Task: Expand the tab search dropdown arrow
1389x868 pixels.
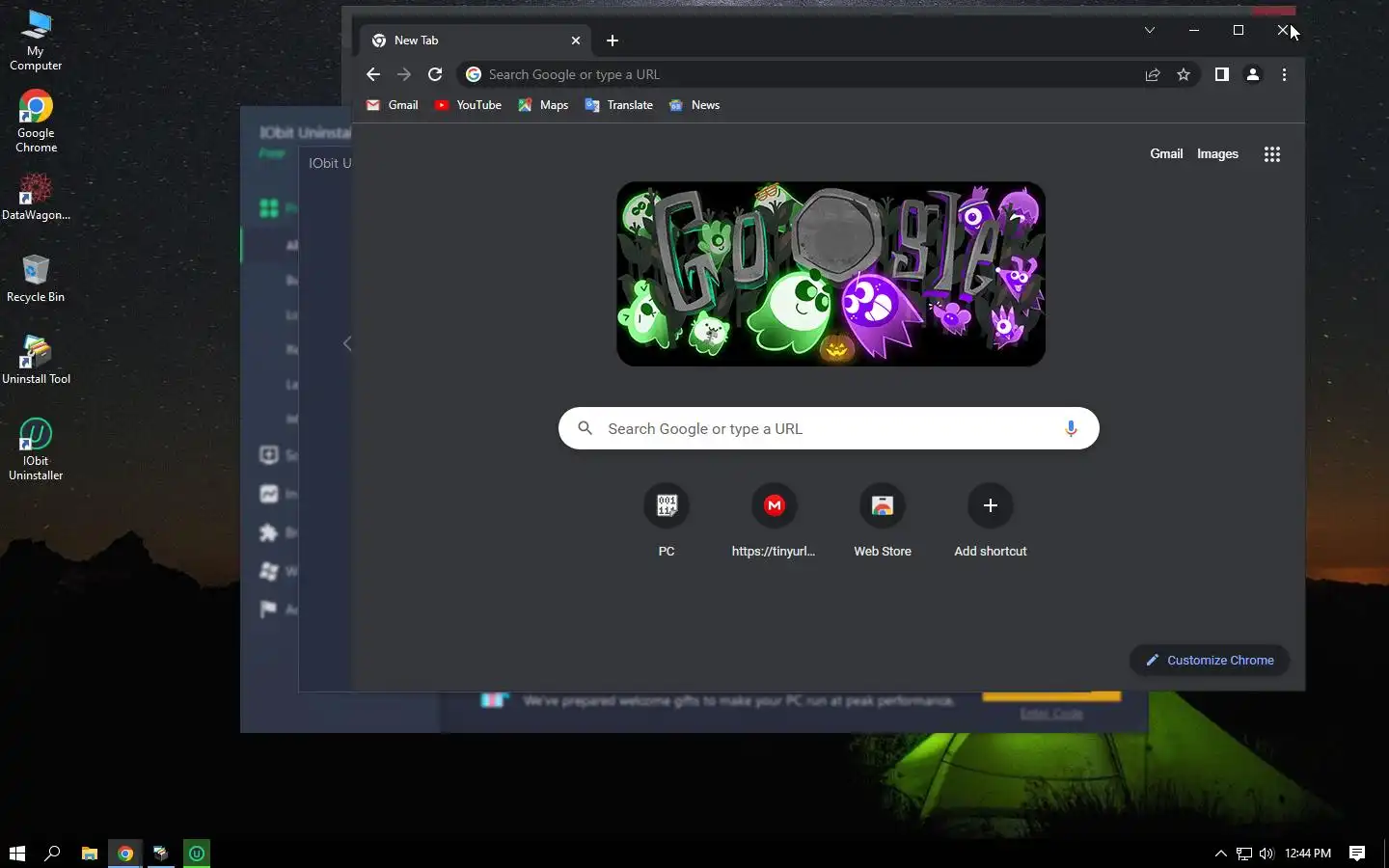Action: tap(1150, 30)
